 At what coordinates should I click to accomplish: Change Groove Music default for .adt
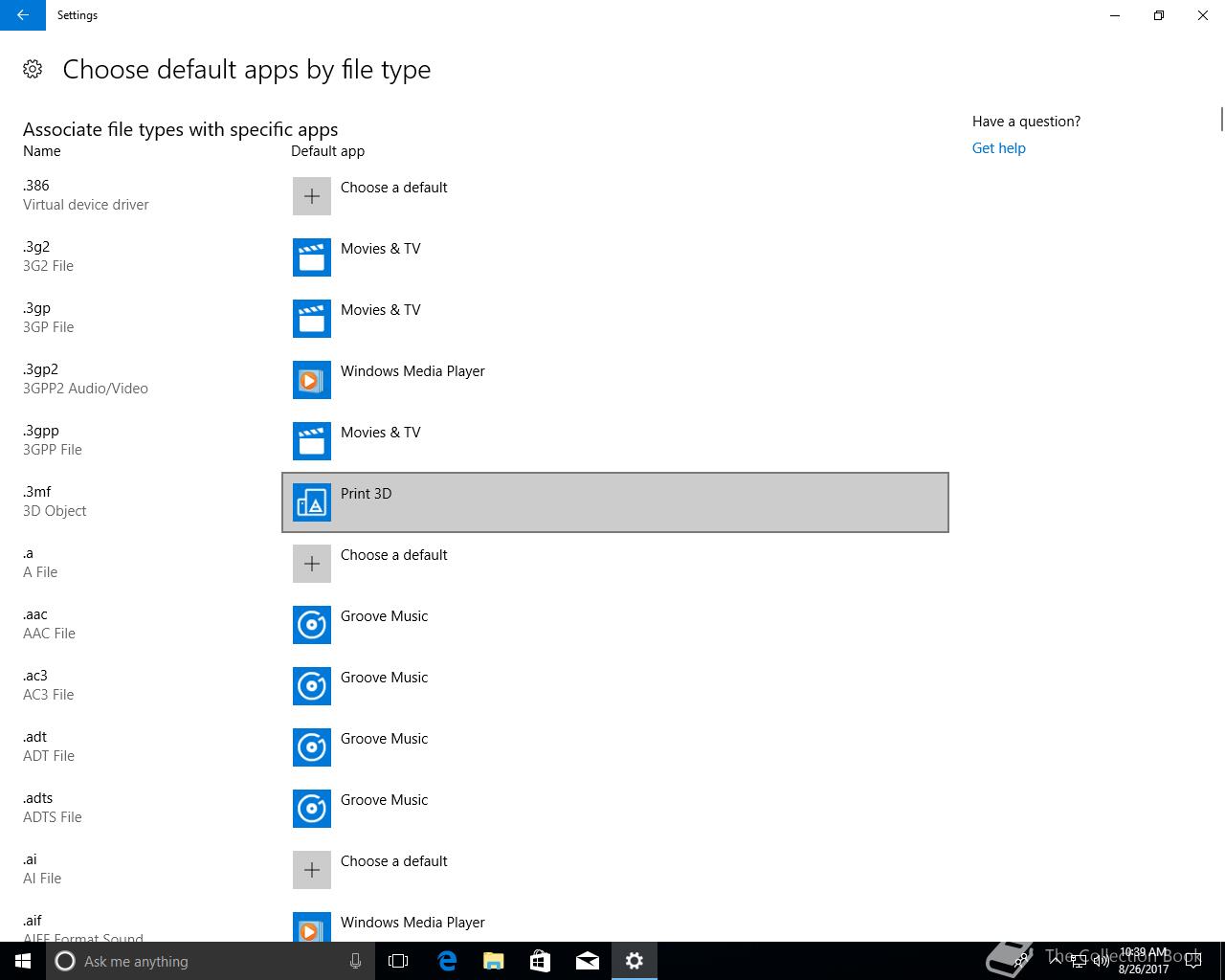384,739
